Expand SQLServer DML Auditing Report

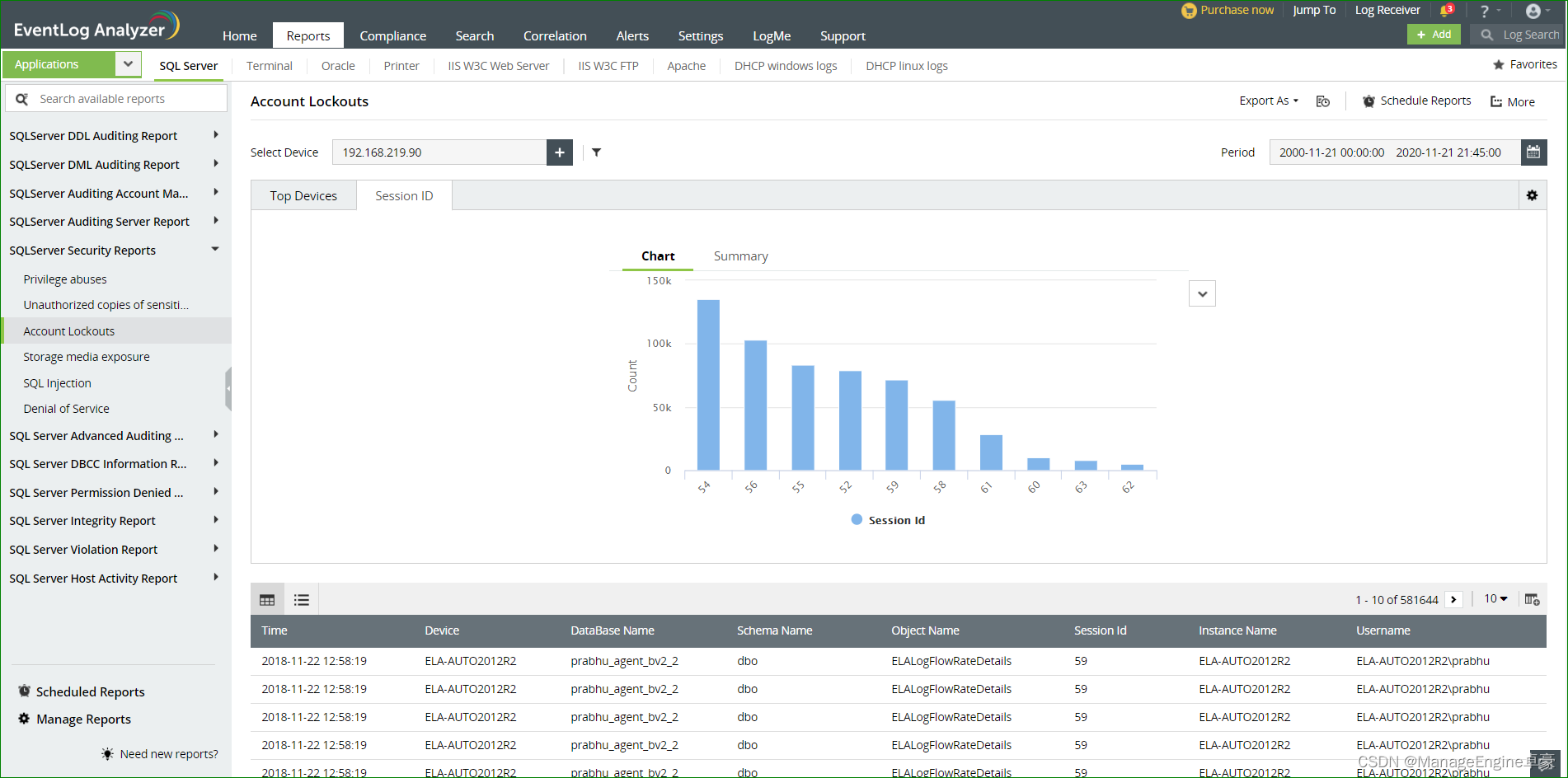(215, 164)
